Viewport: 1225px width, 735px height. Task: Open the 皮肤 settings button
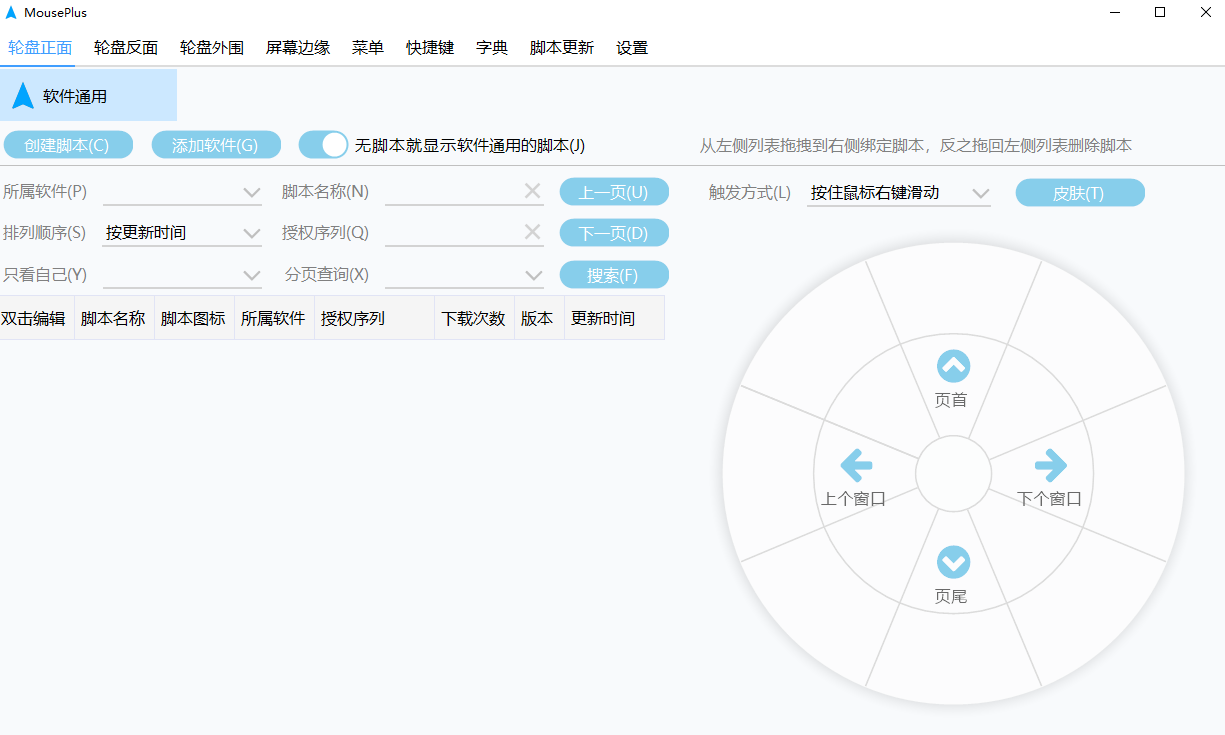point(1080,192)
